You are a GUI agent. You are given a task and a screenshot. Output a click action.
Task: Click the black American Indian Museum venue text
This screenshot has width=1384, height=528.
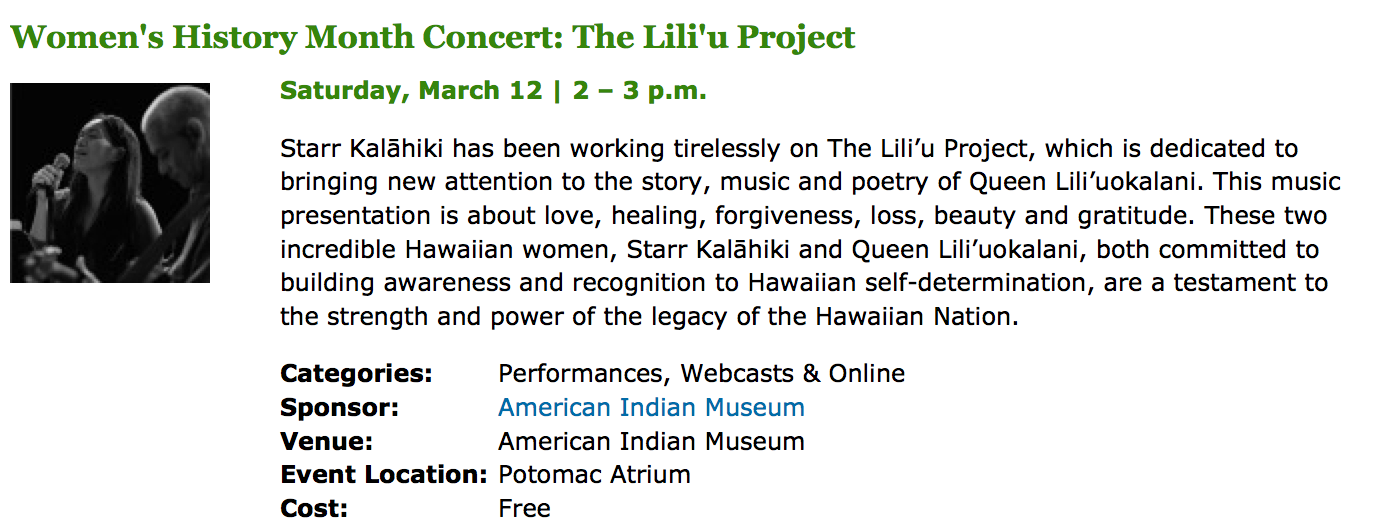coord(651,441)
